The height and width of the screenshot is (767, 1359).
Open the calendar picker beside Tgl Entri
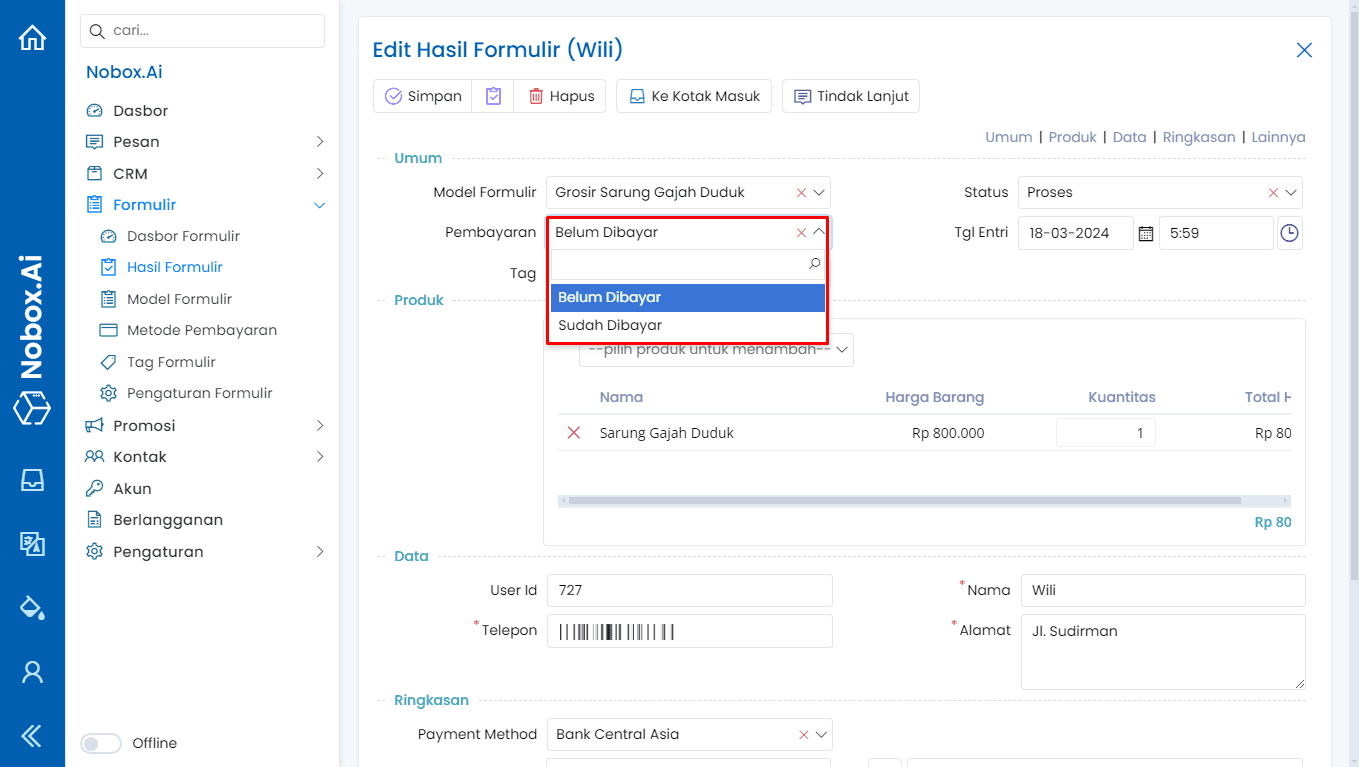coord(1144,232)
